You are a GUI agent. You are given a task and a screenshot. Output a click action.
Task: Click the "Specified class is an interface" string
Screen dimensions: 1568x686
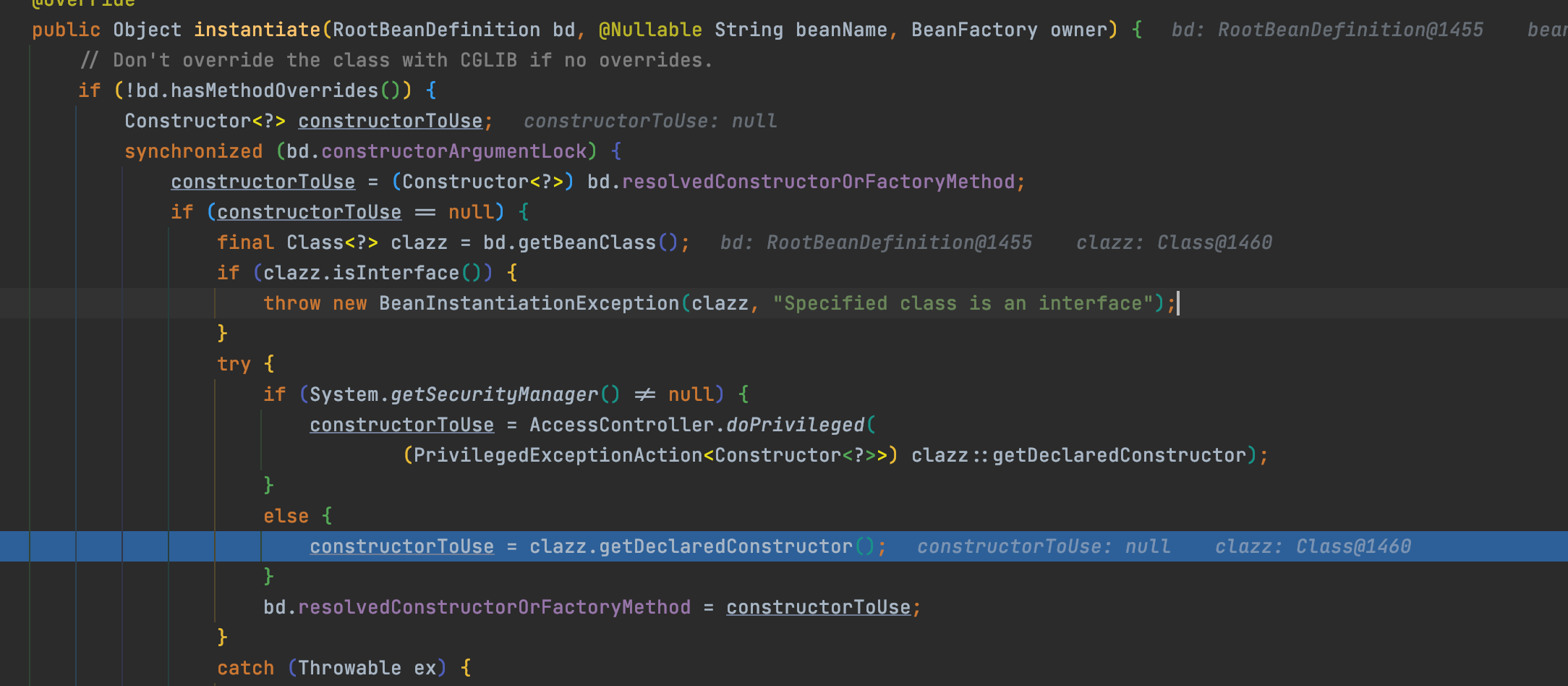pyautogui.click(x=963, y=303)
